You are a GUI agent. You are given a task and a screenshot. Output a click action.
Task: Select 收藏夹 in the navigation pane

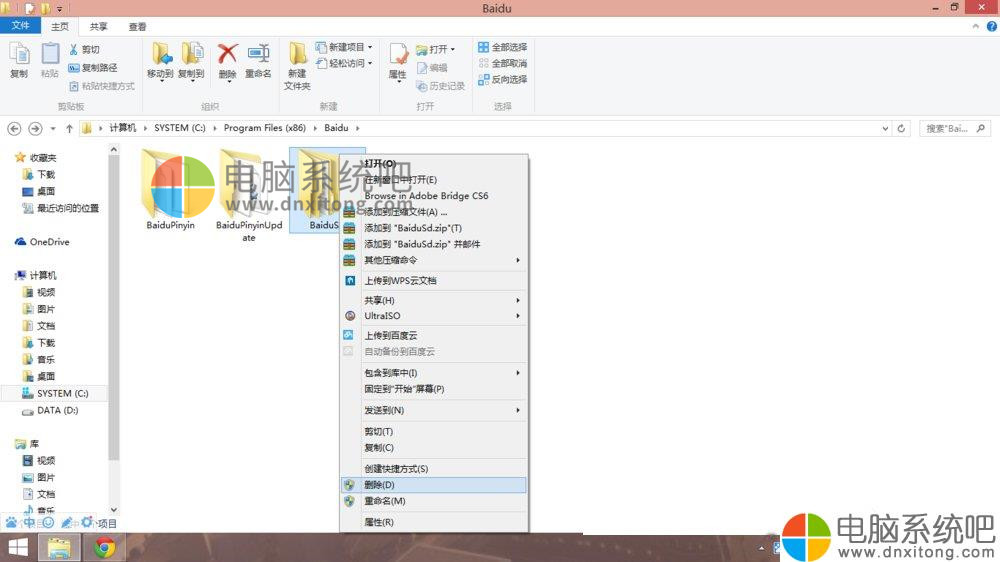point(36,158)
